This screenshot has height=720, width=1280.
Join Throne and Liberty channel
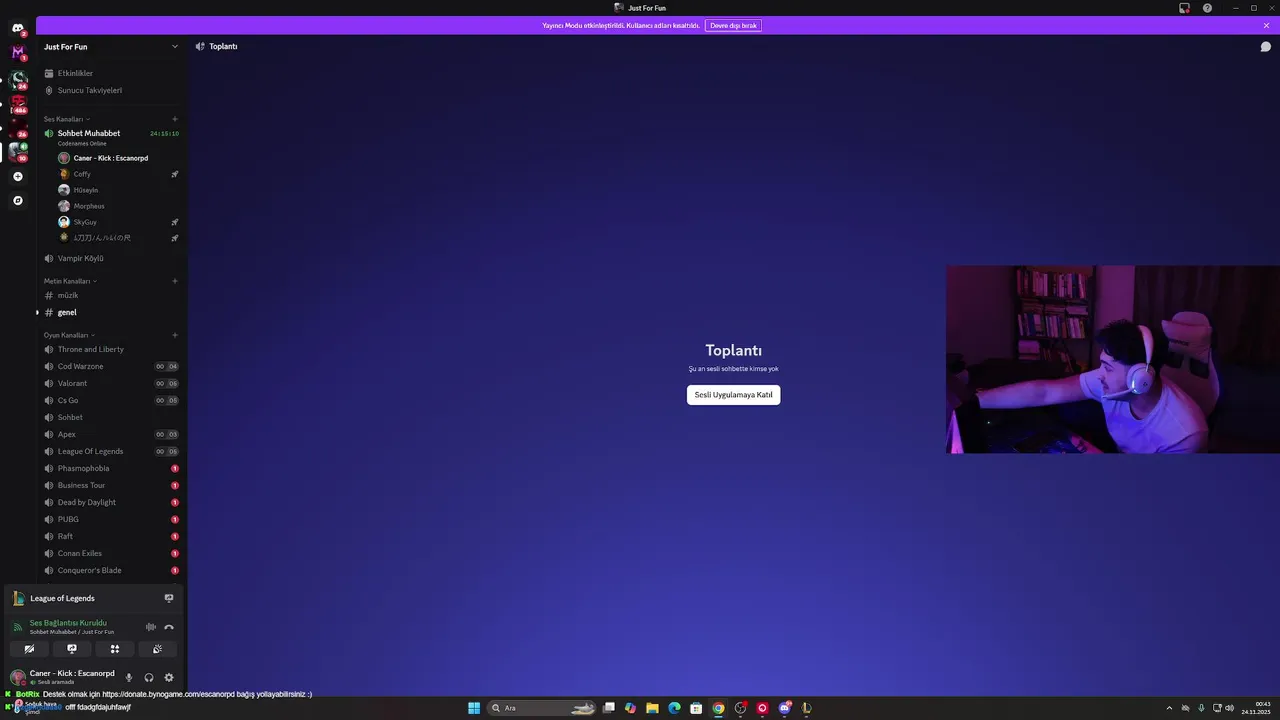tap(110, 349)
